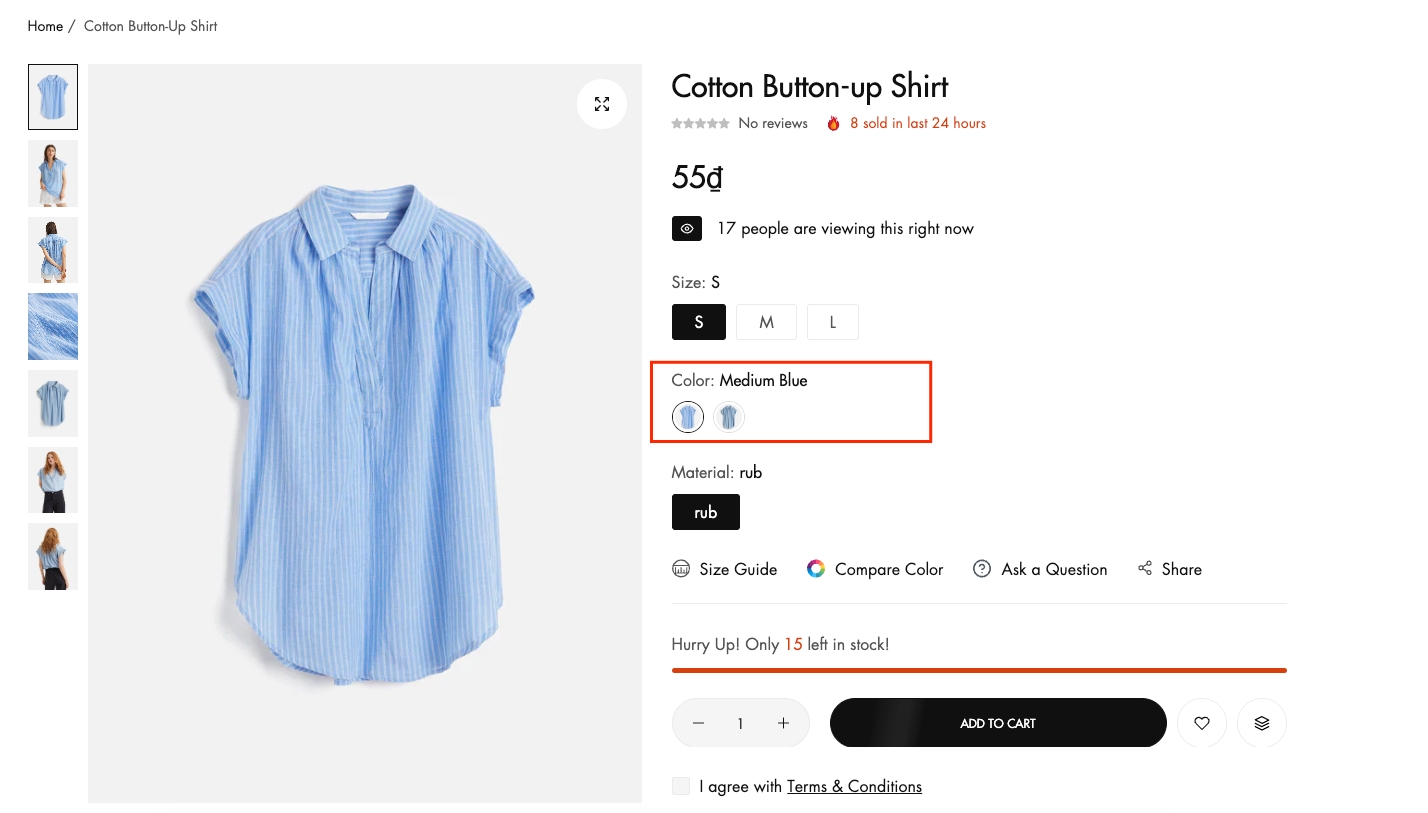
Task: Decrease quantity with minus button
Action: coord(698,723)
